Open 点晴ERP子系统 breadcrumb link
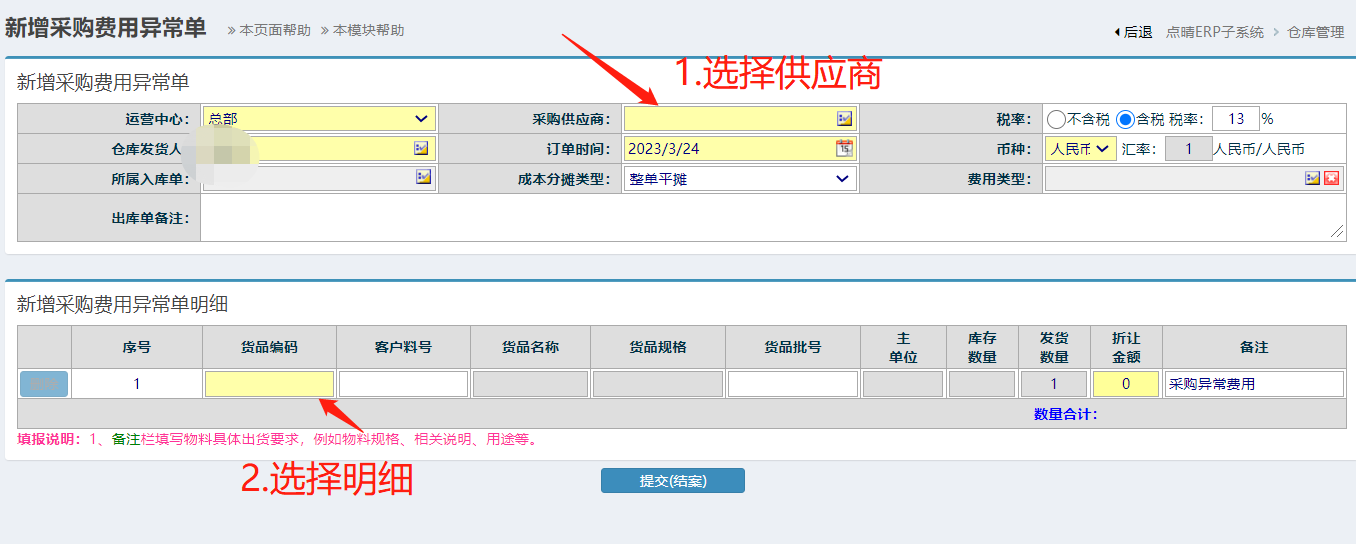The height and width of the screenshot is (544, 1356). point(1214,32)
